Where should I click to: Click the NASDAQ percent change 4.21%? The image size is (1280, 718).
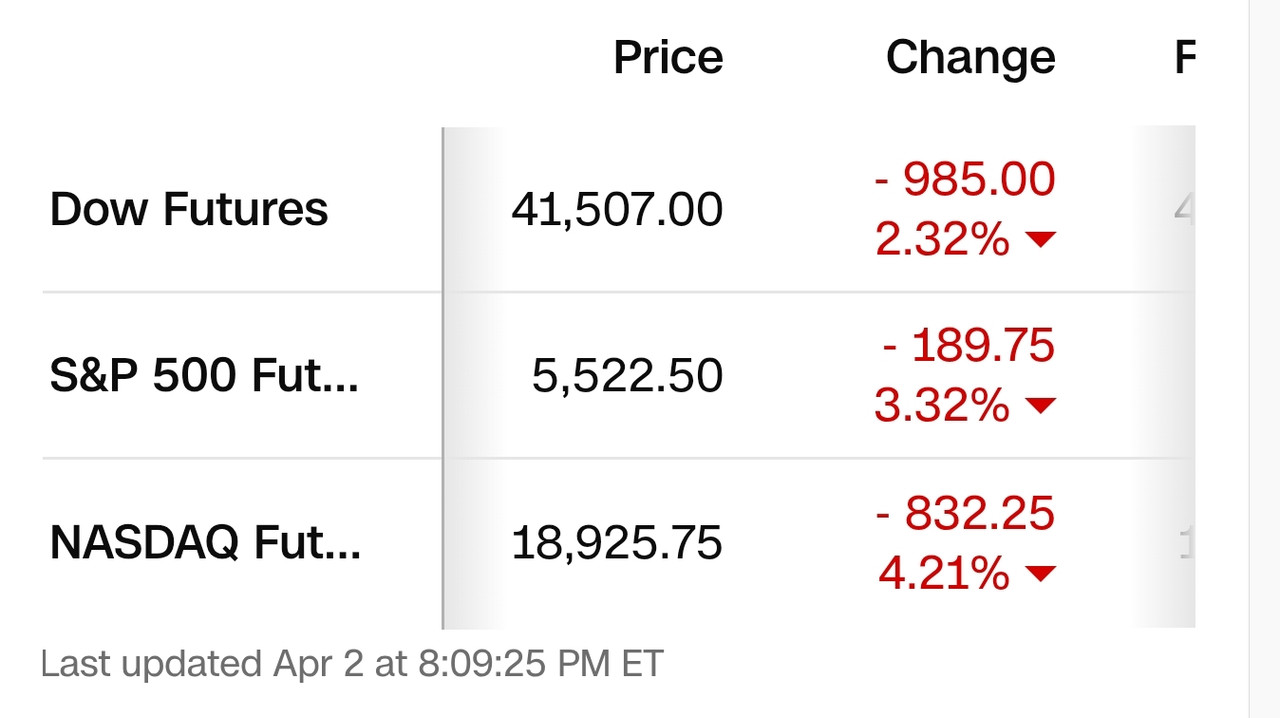(944, 573)
